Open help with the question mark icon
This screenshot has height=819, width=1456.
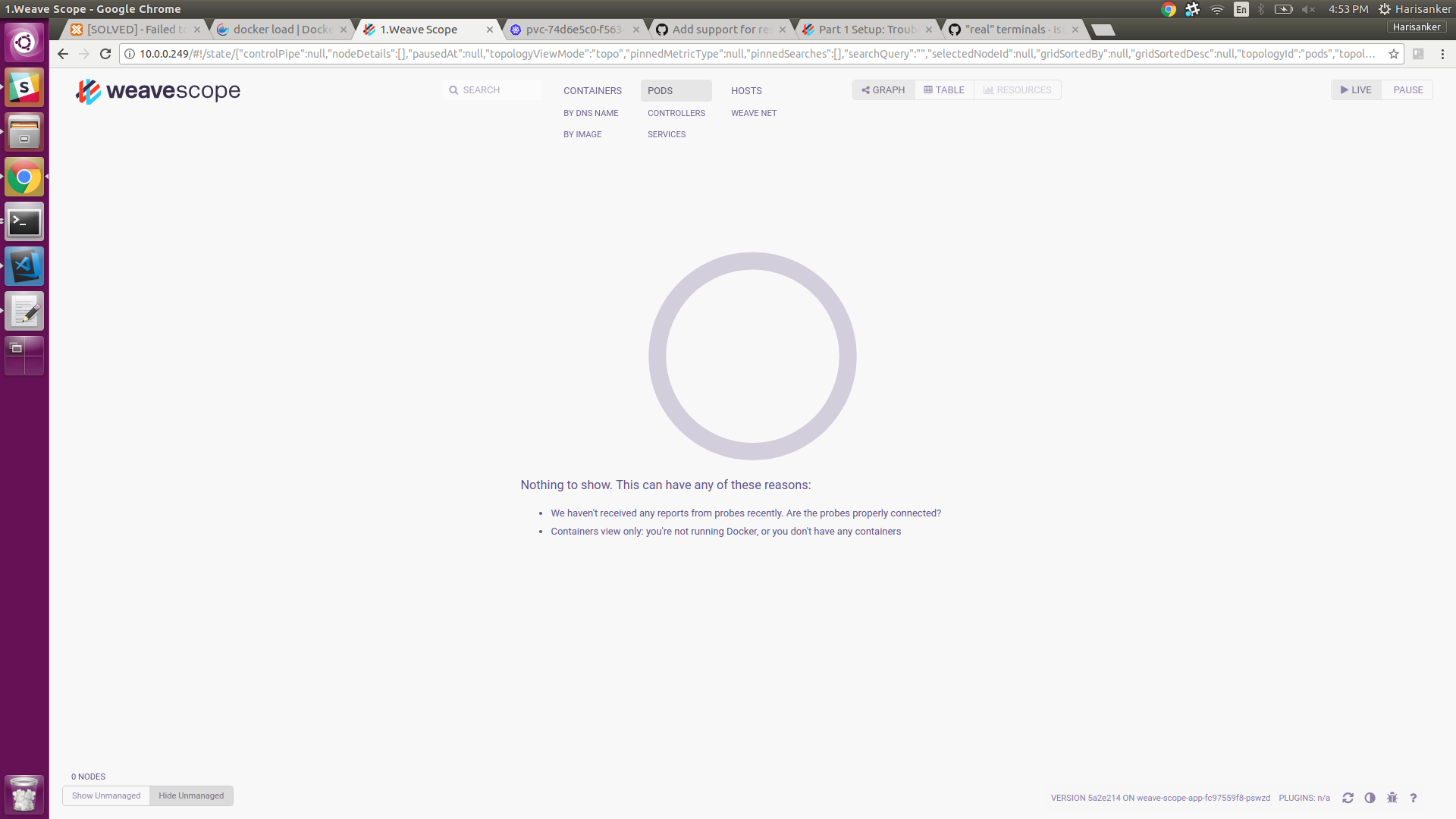1414,798
